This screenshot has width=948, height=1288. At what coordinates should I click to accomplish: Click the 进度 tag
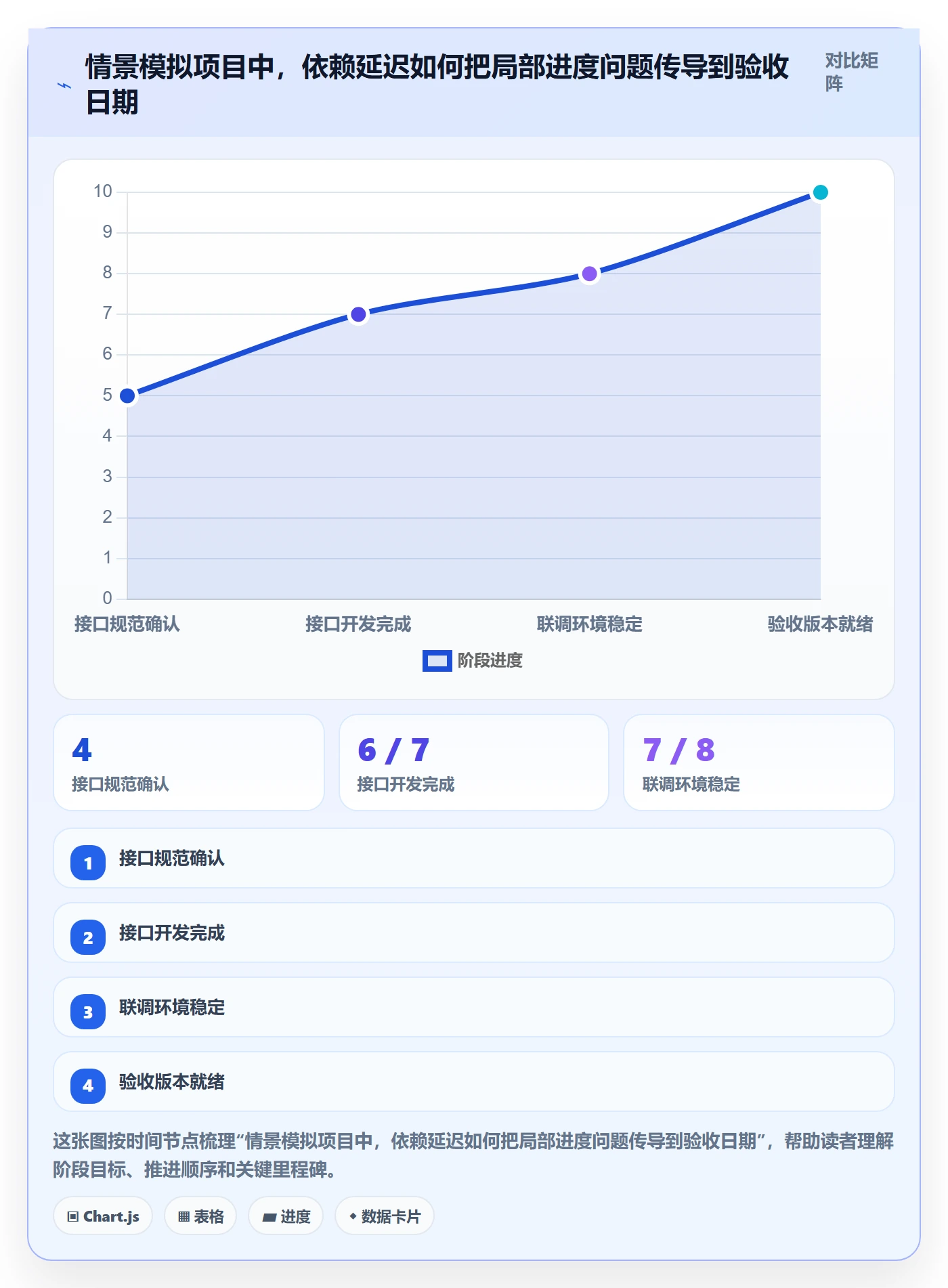(286, 1216)
